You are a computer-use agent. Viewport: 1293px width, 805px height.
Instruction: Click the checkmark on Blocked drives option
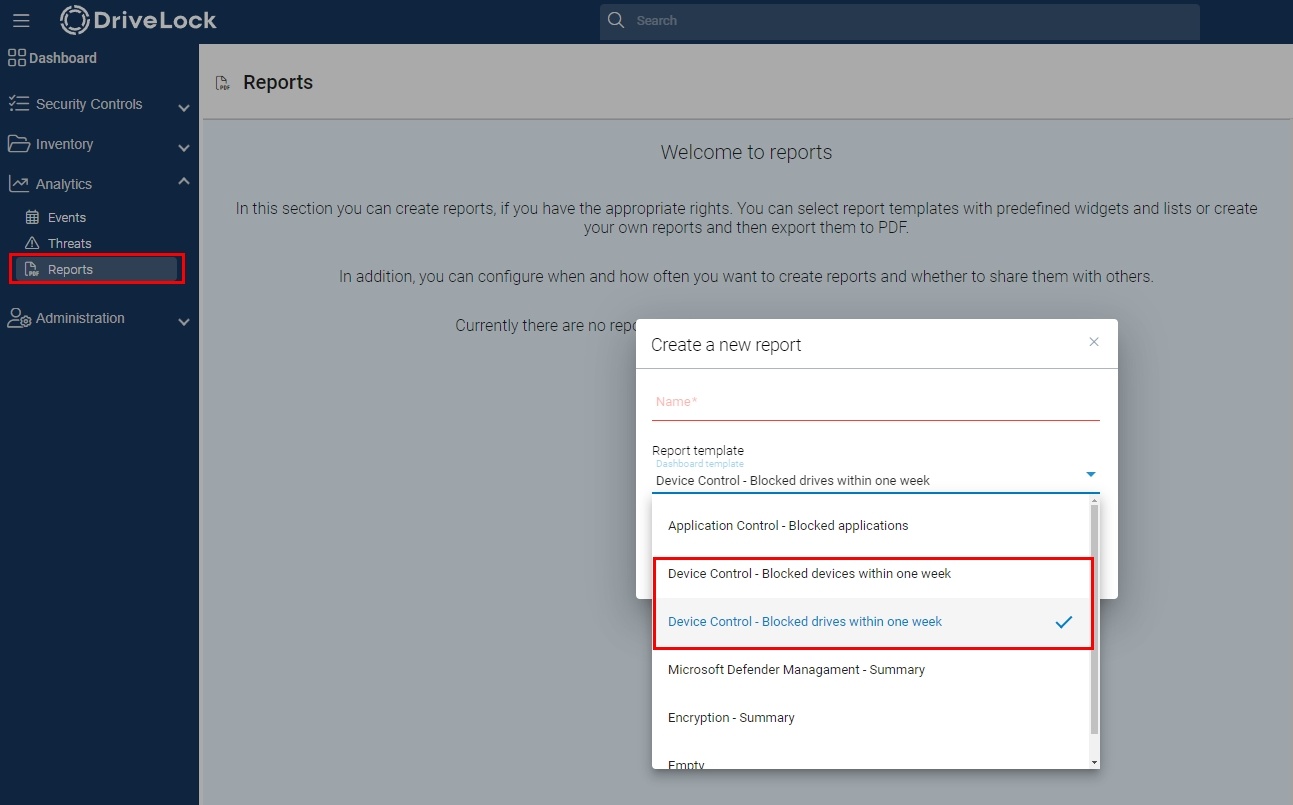click(1064, 622)
